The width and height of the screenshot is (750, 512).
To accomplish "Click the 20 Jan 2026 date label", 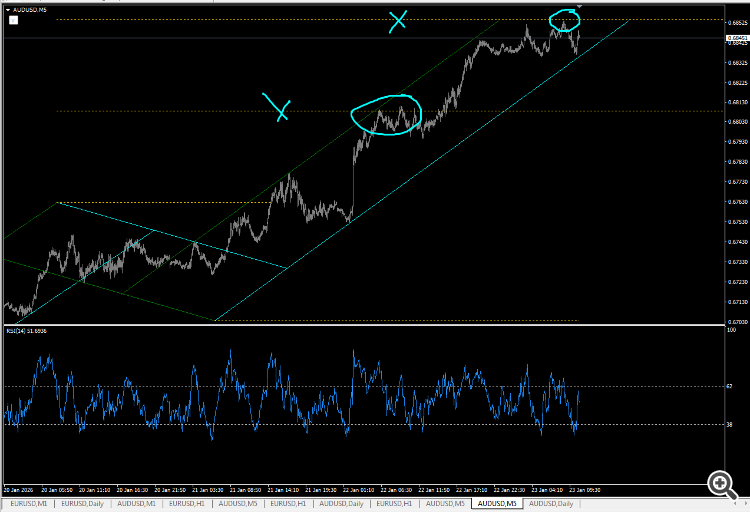I will point(19,490).
